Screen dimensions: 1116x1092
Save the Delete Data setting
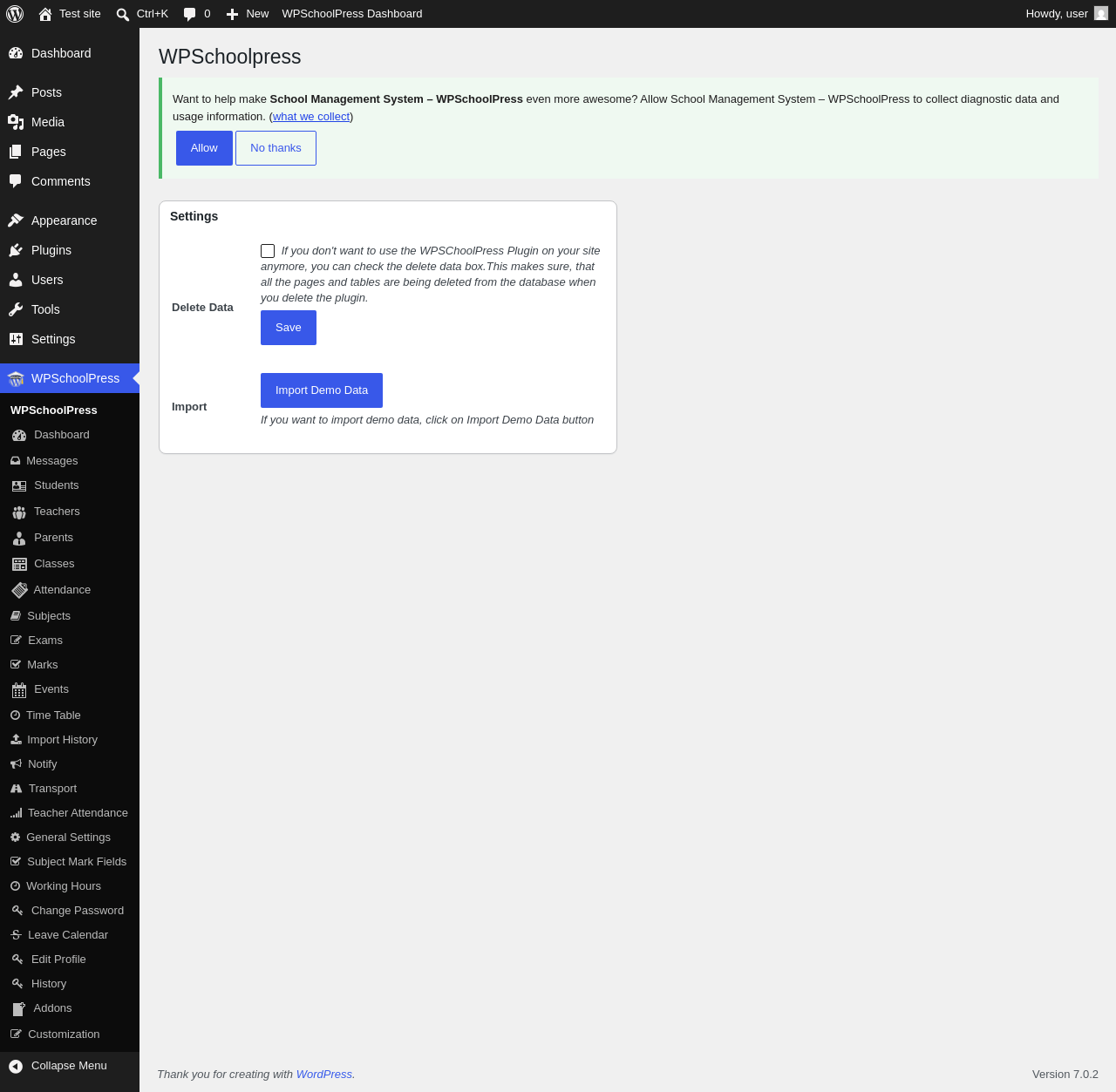pos(289,328)
